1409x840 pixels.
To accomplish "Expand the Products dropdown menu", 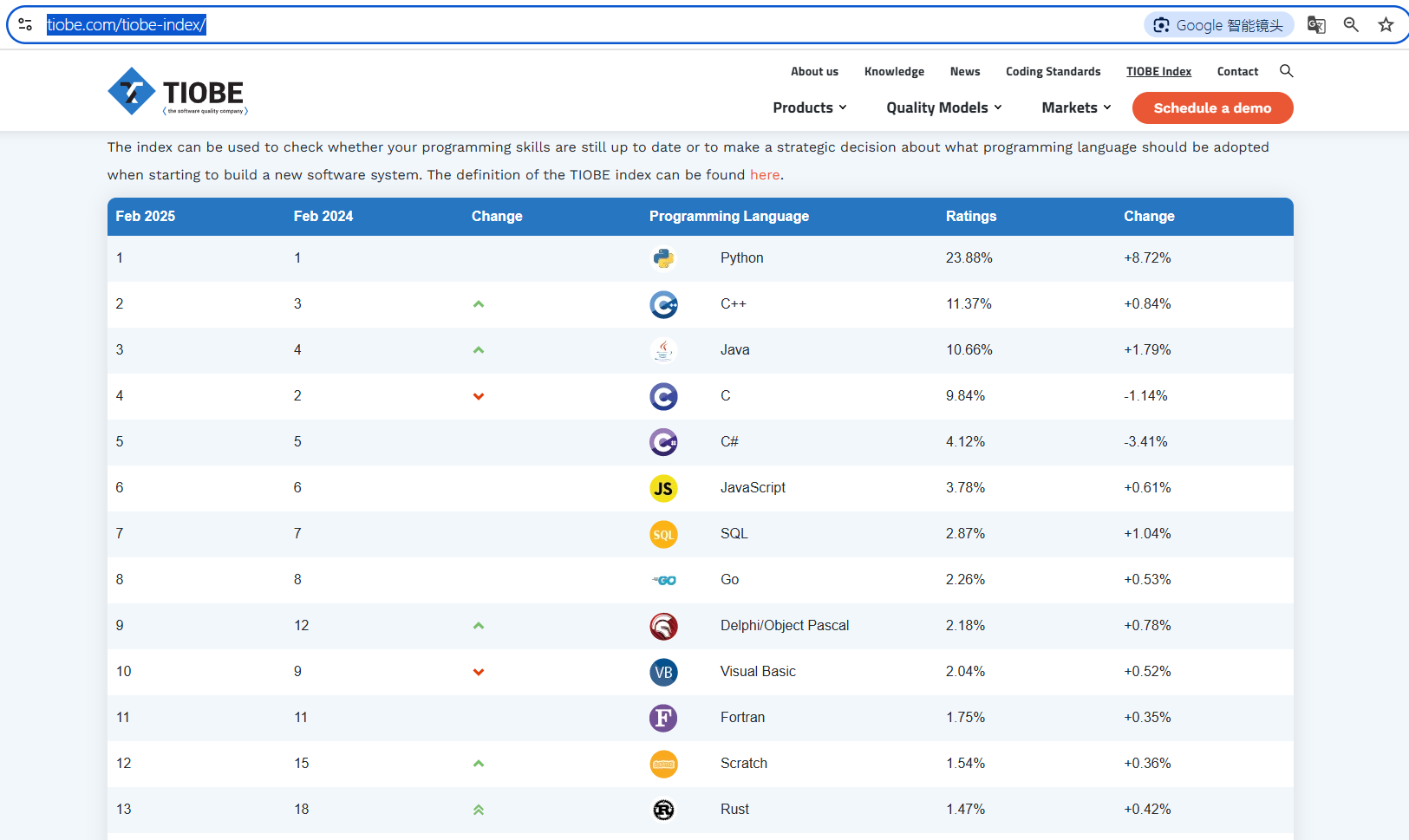I will point(810,107).
